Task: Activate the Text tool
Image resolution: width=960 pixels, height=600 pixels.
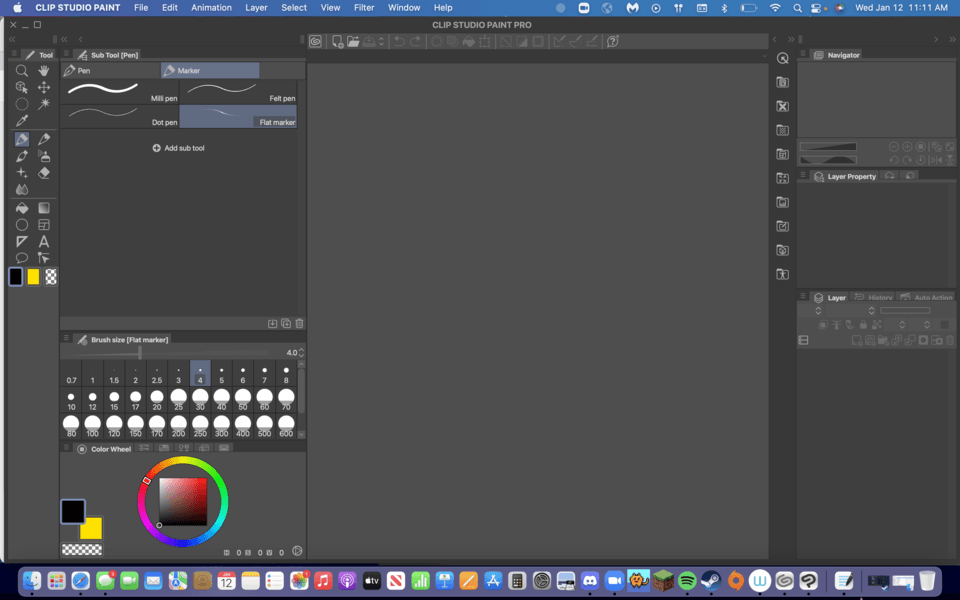Action: coord(43,241)
